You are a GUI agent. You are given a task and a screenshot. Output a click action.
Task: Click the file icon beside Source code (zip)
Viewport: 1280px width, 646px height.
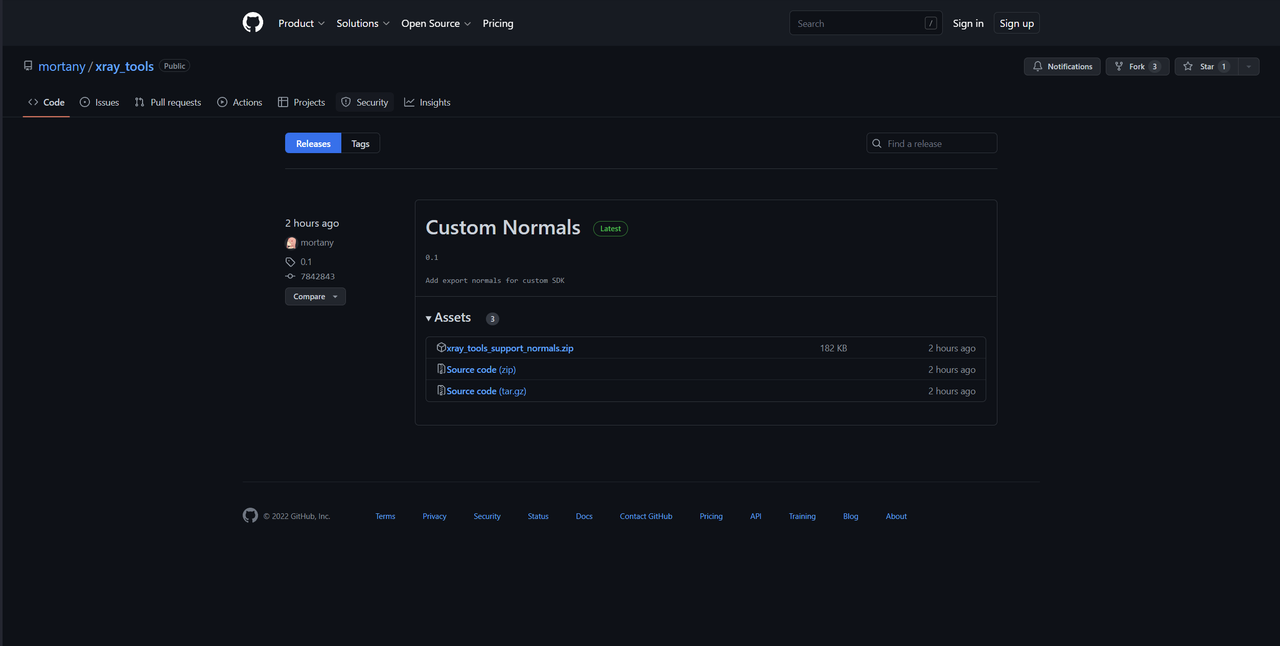click(x=441, y=369)
